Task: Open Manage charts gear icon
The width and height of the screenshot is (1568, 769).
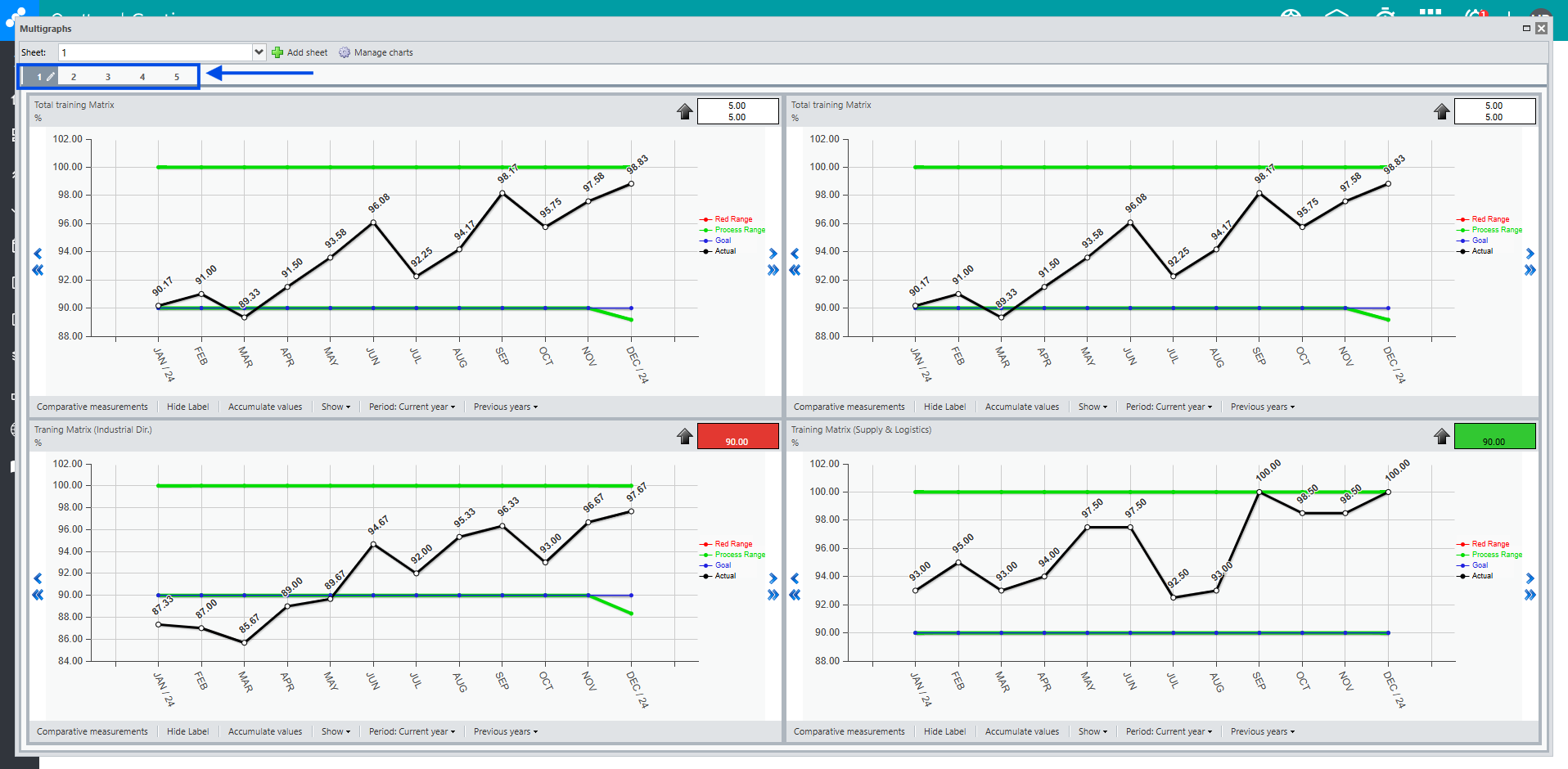Action: [x=345, y=52]
